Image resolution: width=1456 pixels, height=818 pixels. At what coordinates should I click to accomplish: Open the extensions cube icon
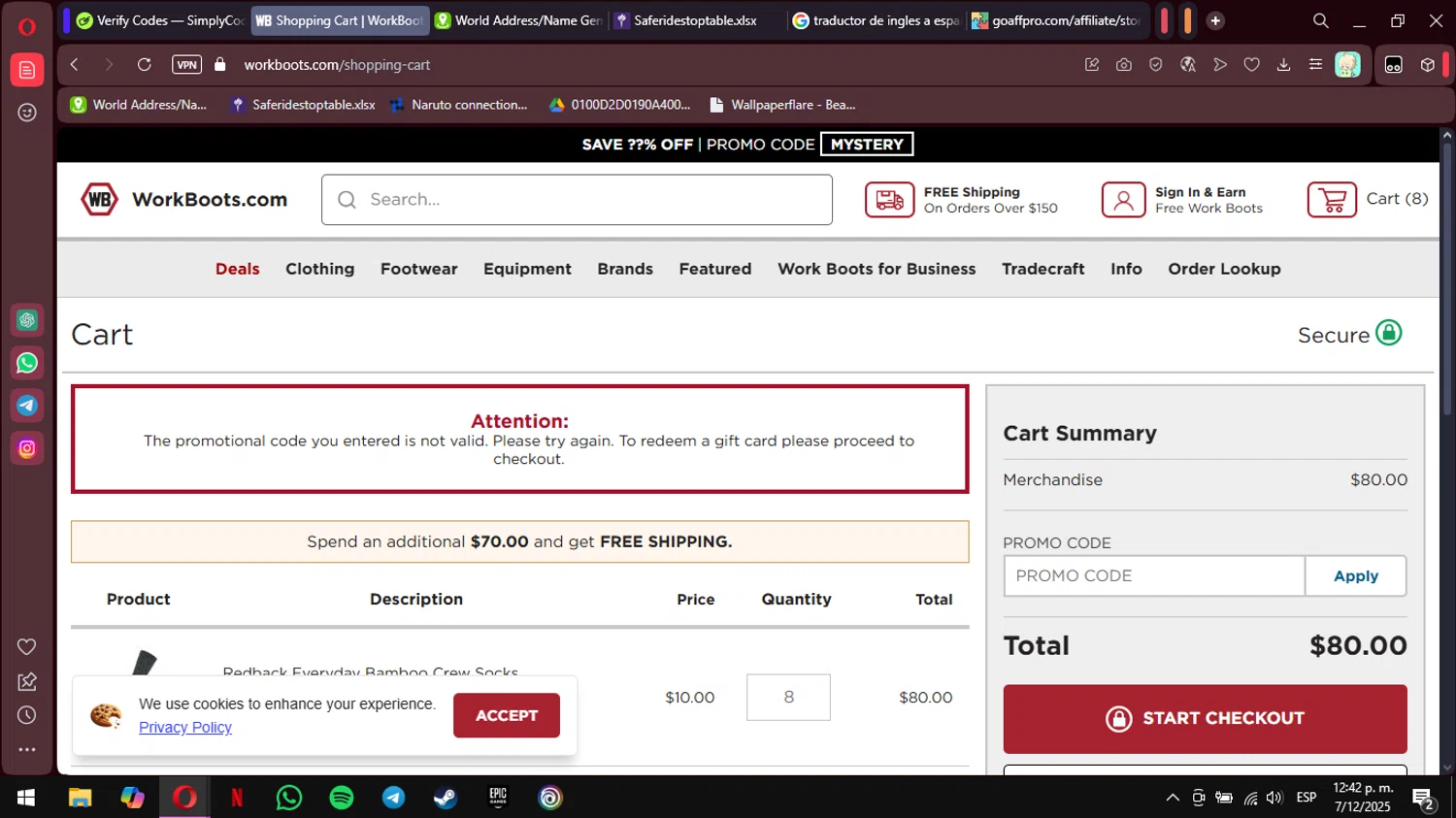[1428, 65]
